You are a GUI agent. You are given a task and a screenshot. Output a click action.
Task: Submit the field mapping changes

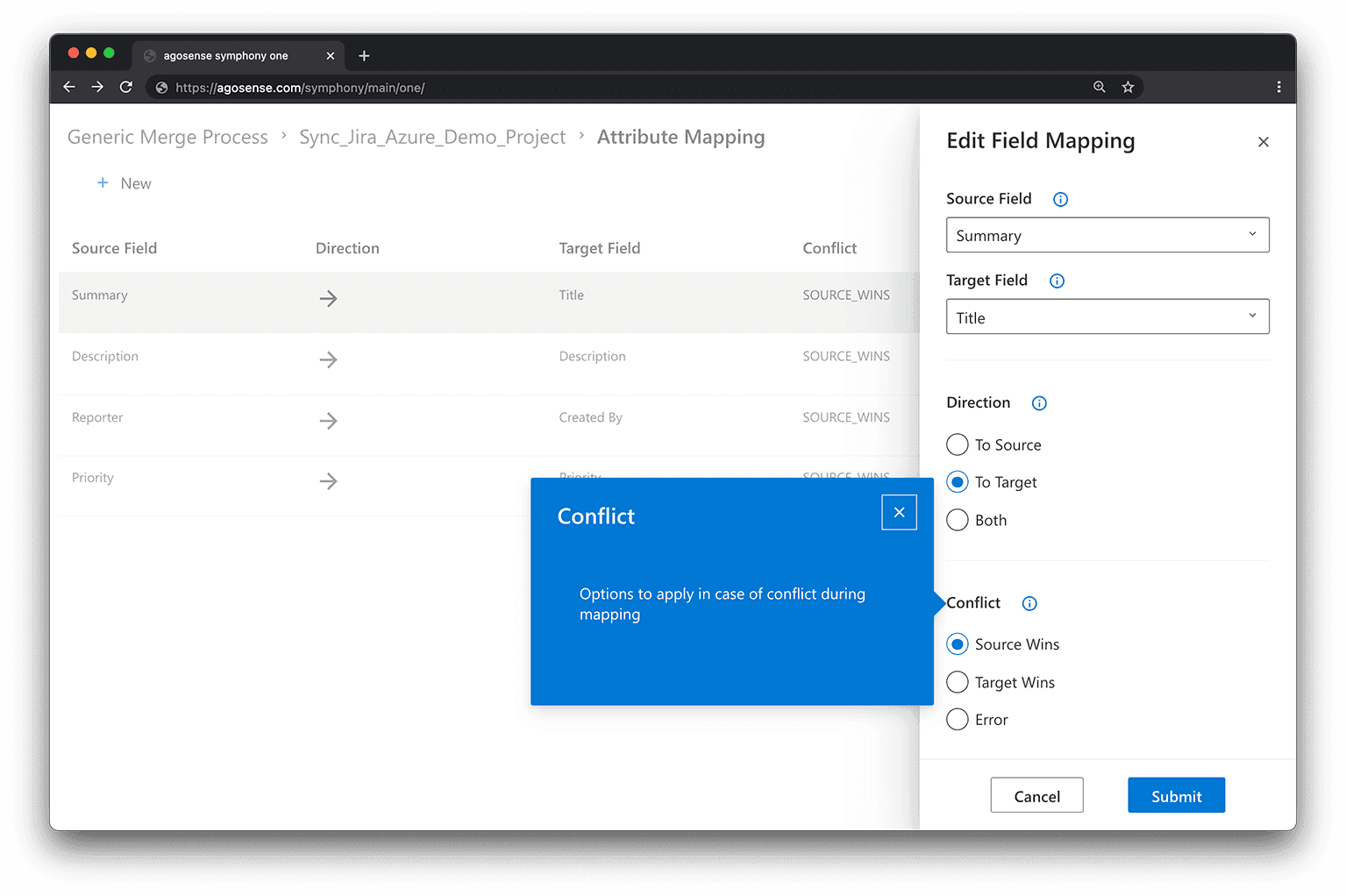click(1175, 796)
